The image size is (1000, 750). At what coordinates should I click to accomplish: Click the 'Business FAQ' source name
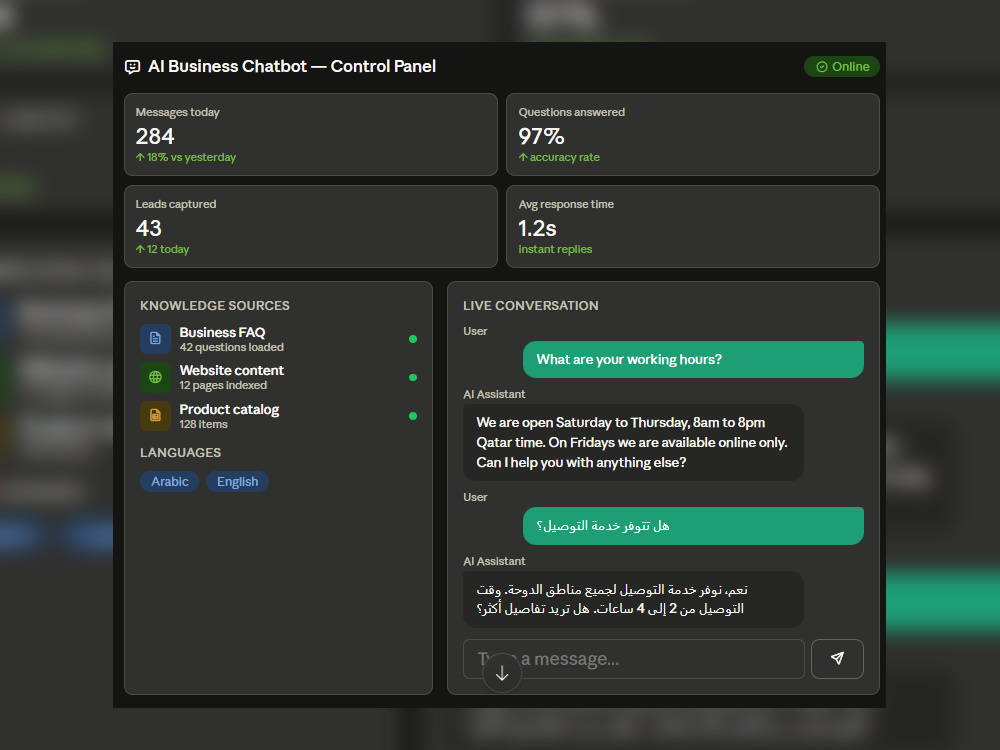[x=222, y=332]
